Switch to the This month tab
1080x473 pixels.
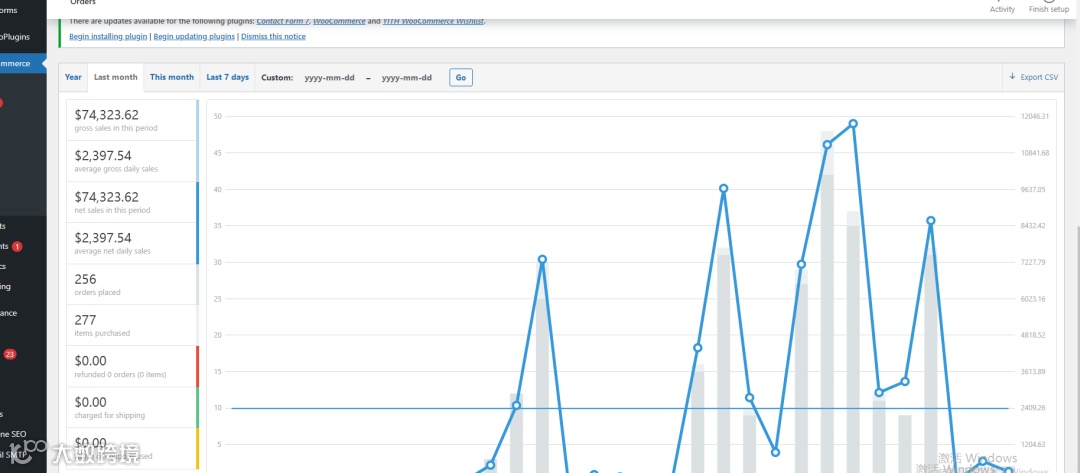(172, 77)
